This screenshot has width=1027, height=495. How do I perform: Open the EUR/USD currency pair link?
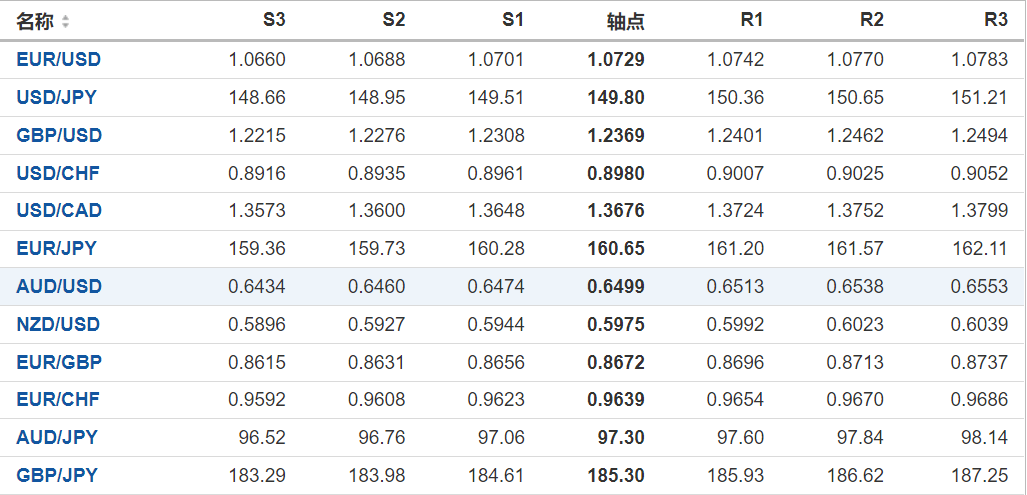point(59,60)
